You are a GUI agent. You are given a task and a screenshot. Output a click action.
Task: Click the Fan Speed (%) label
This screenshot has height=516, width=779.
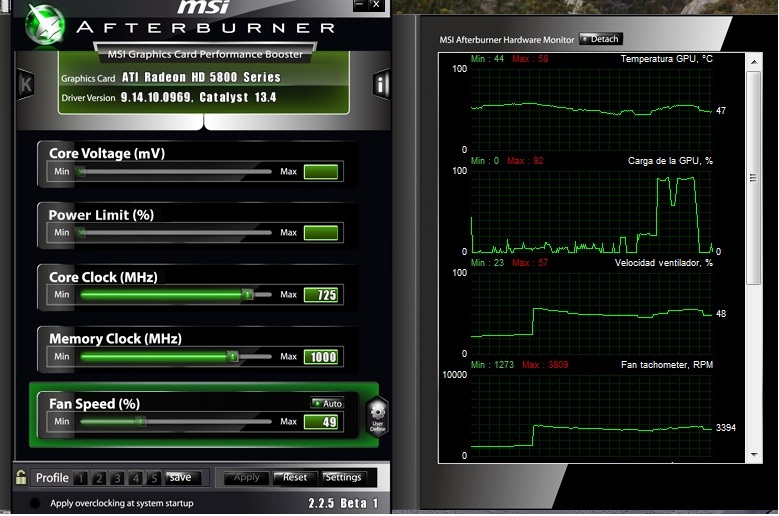(x=94, y=404)
